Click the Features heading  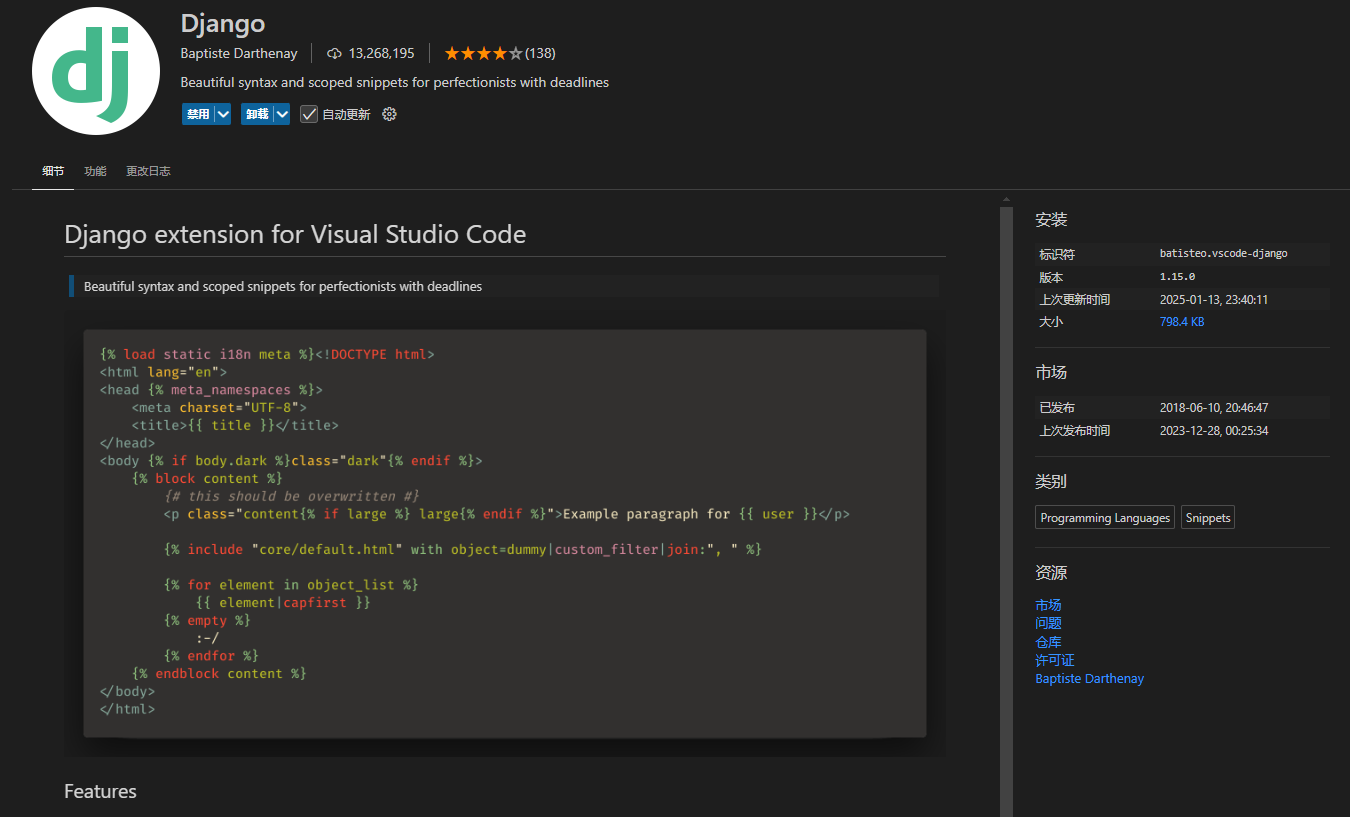click(100, 791)
